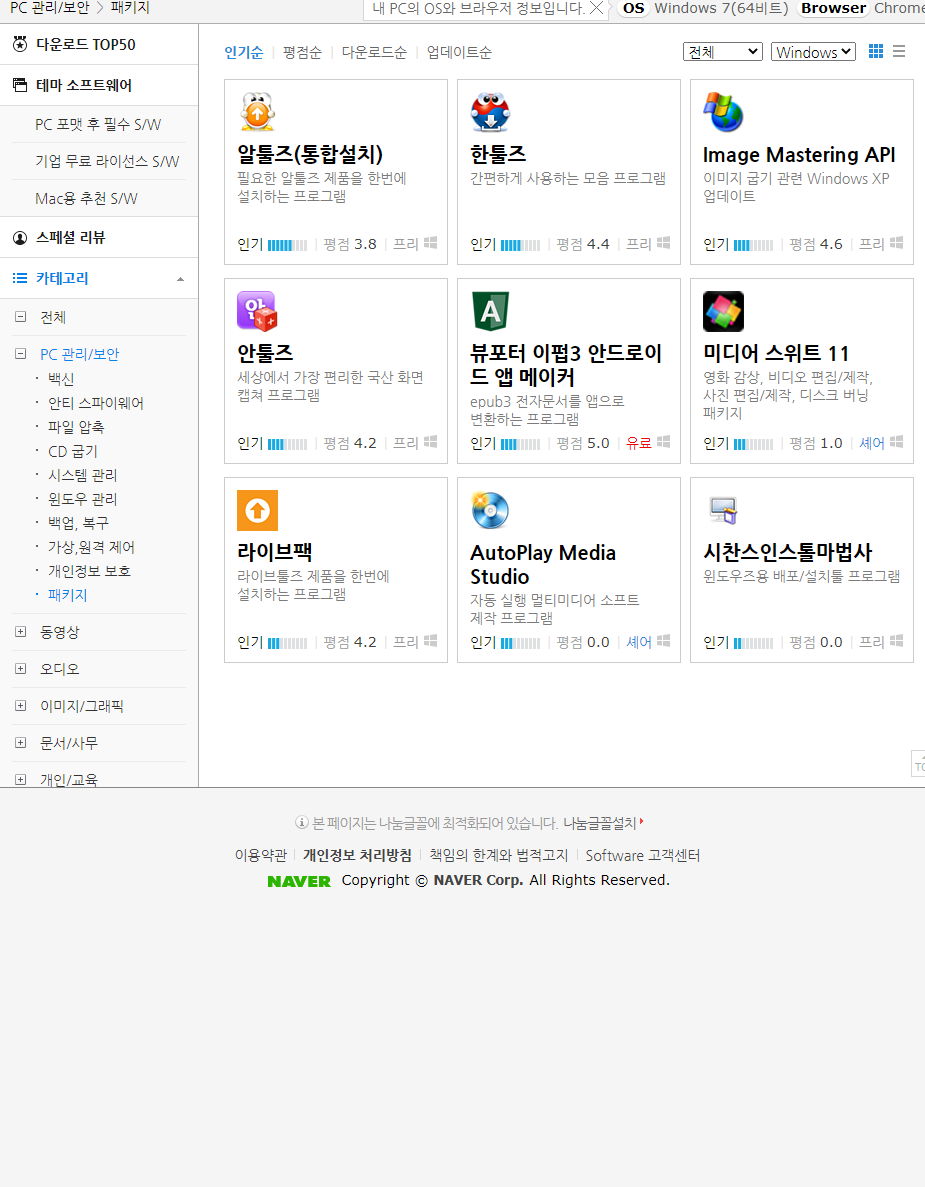The width and height of the screenshot is (925, 1187).
Task: Open 책임의 한계와 법적고지 link
Action: 498,855
